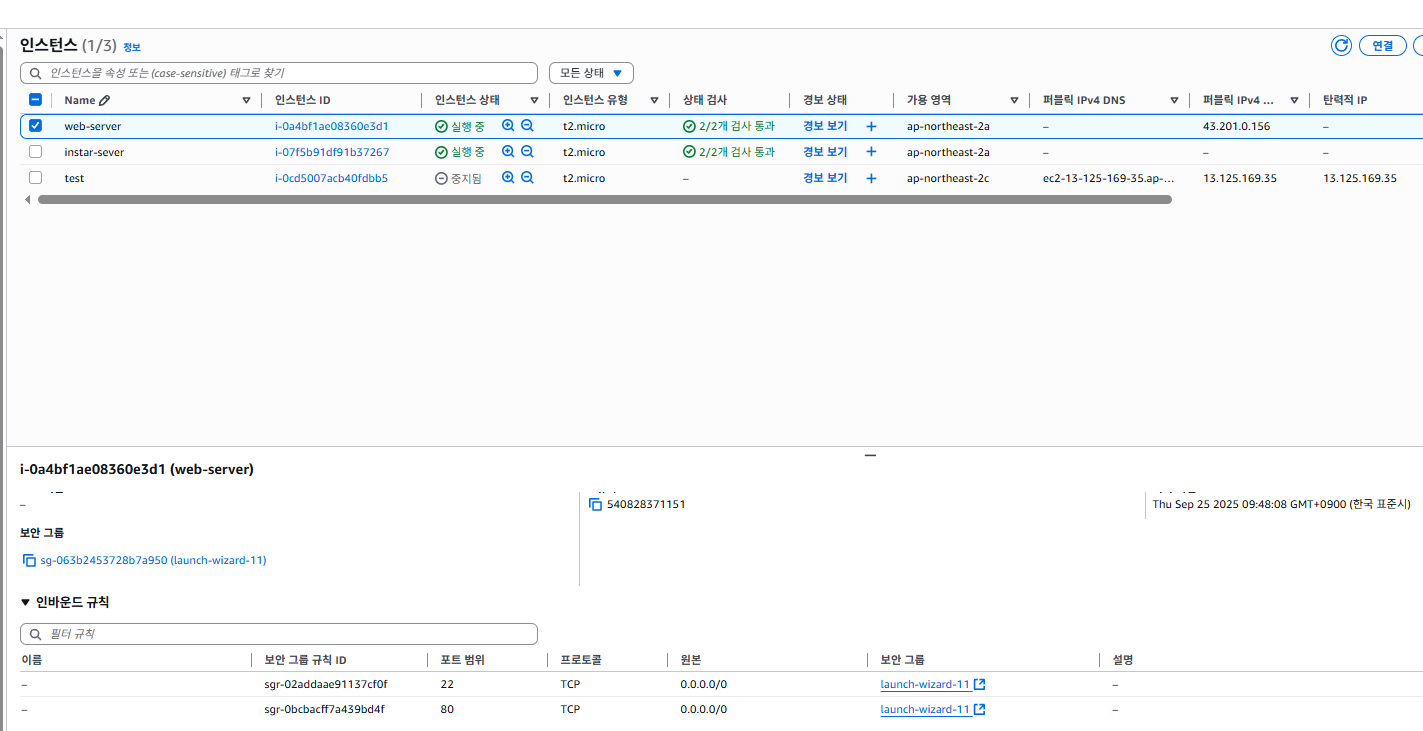Copy security group ID sg-063b2453728b7a950 icon
The height and width of the screenshot is (731, 1423).
(x=29, y=560)
